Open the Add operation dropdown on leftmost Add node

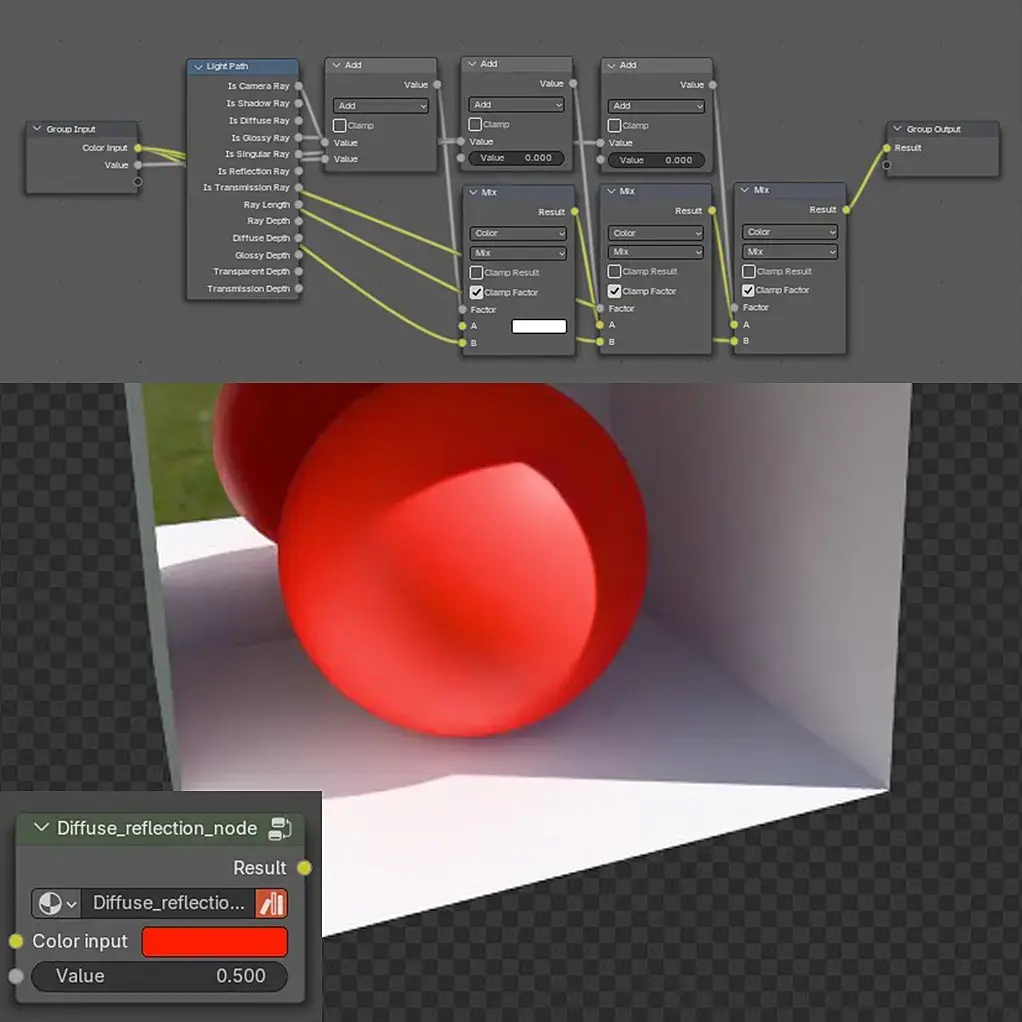[381, 106]
